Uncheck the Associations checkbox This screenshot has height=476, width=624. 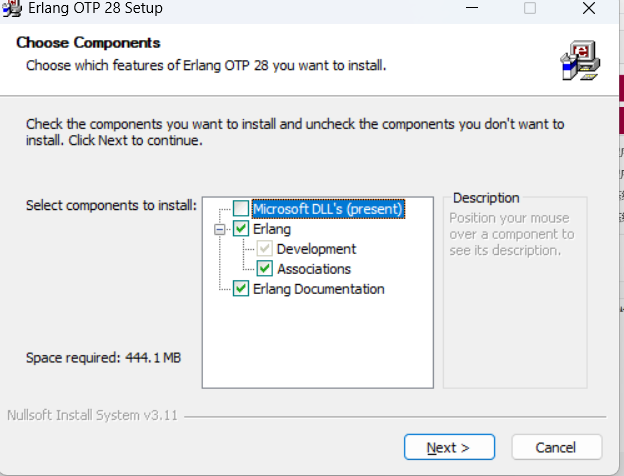tap(265, 269)
